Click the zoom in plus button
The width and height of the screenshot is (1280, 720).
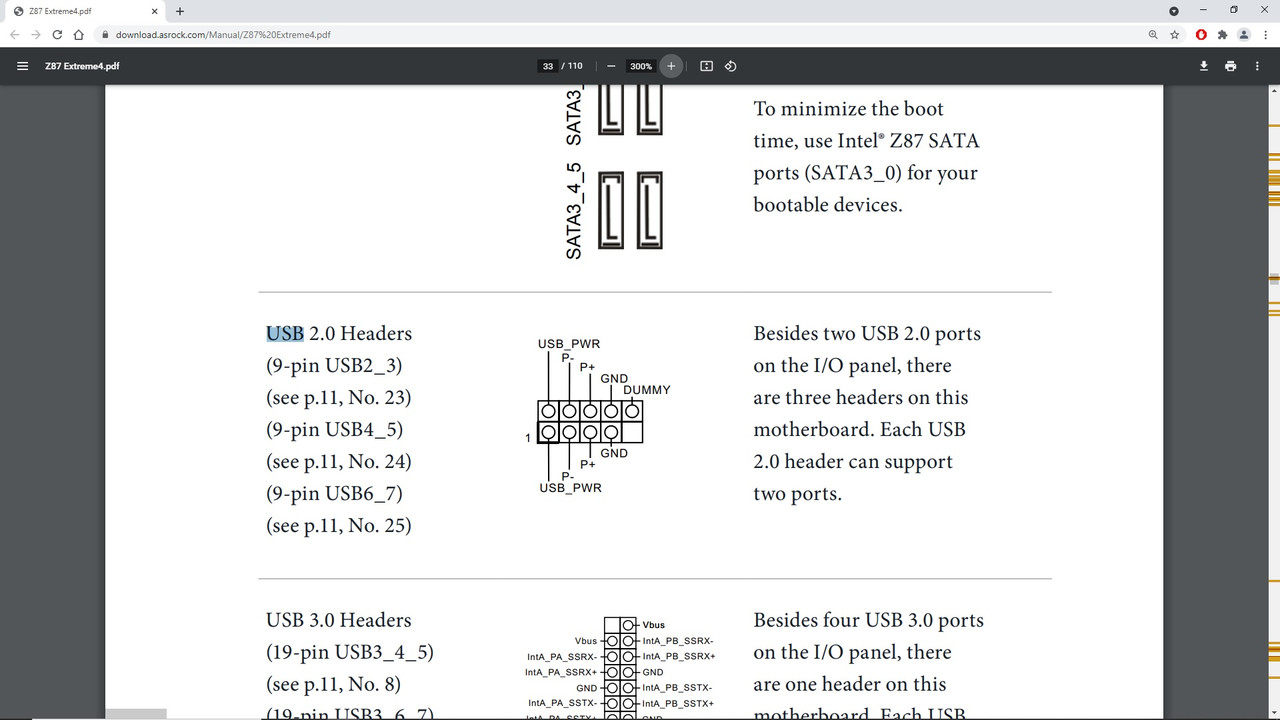(x=671, y=66)
